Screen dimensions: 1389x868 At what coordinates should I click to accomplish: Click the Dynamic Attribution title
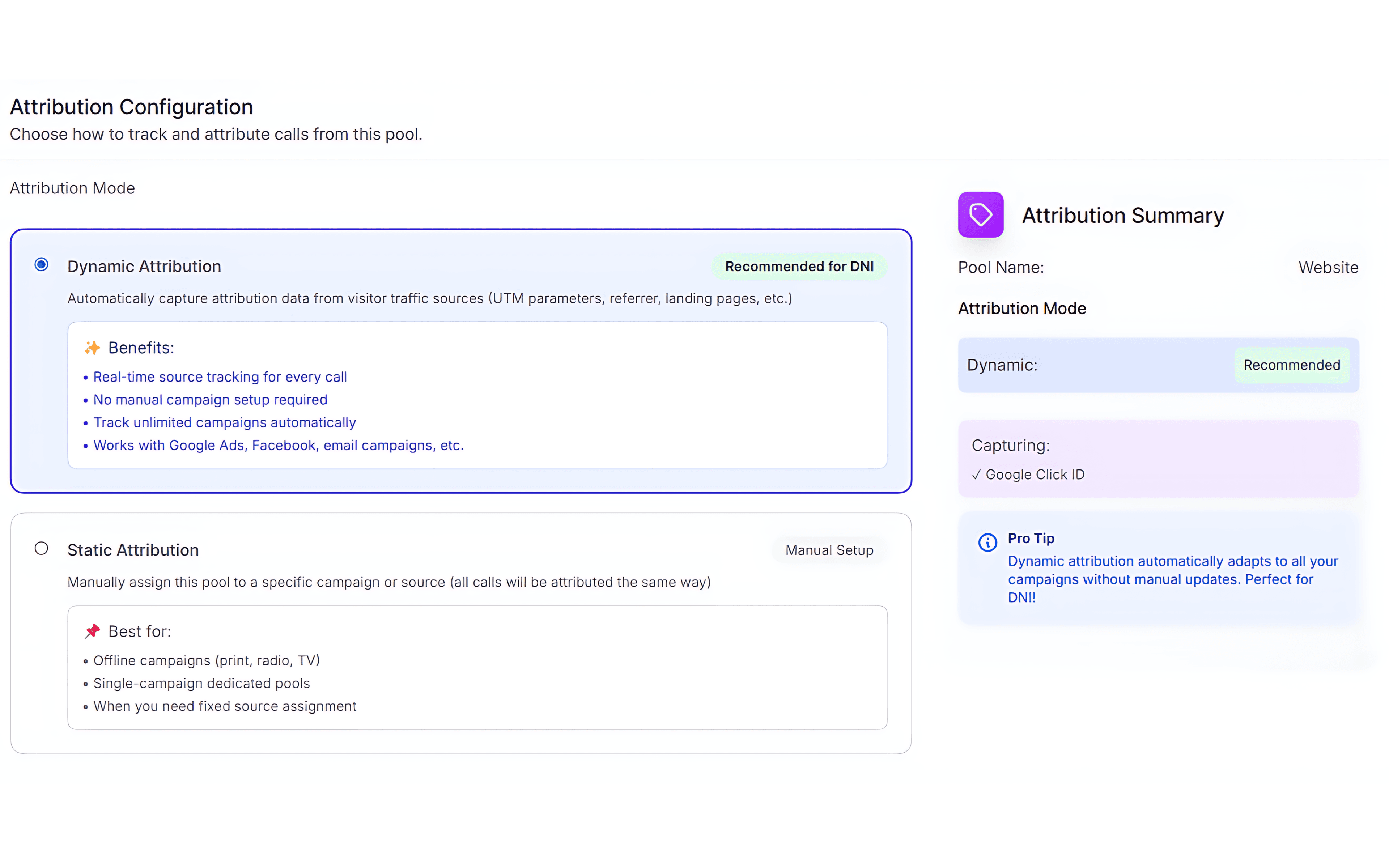tap(144, 267)
